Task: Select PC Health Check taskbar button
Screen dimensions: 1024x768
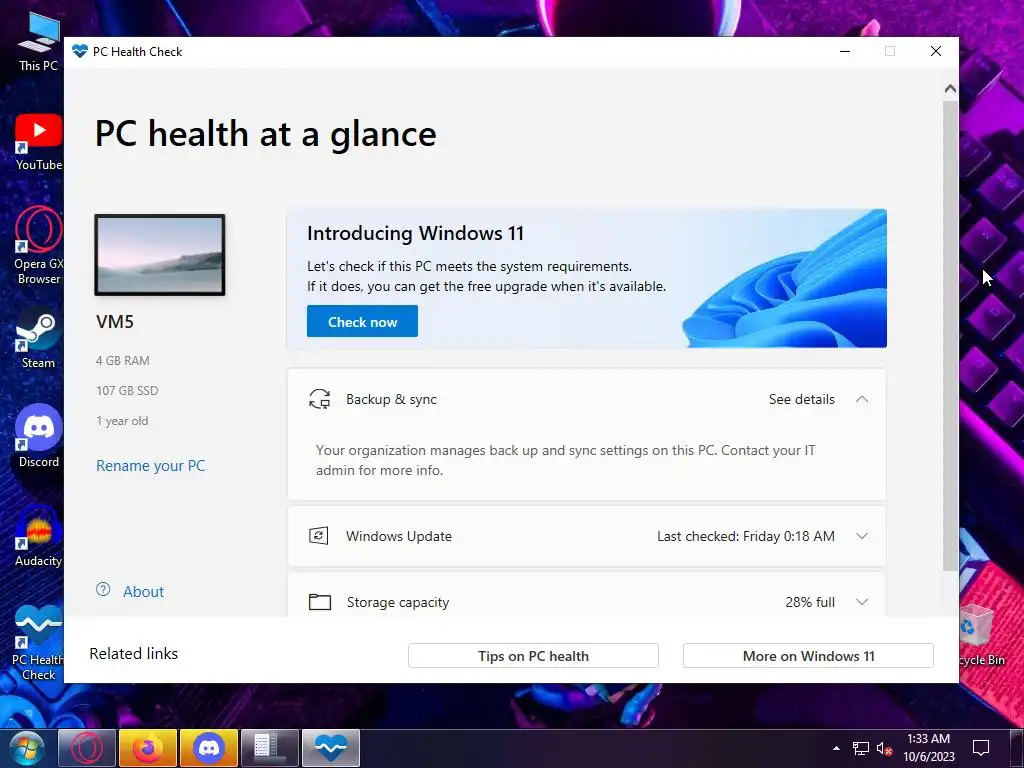Action: [331, 748]
